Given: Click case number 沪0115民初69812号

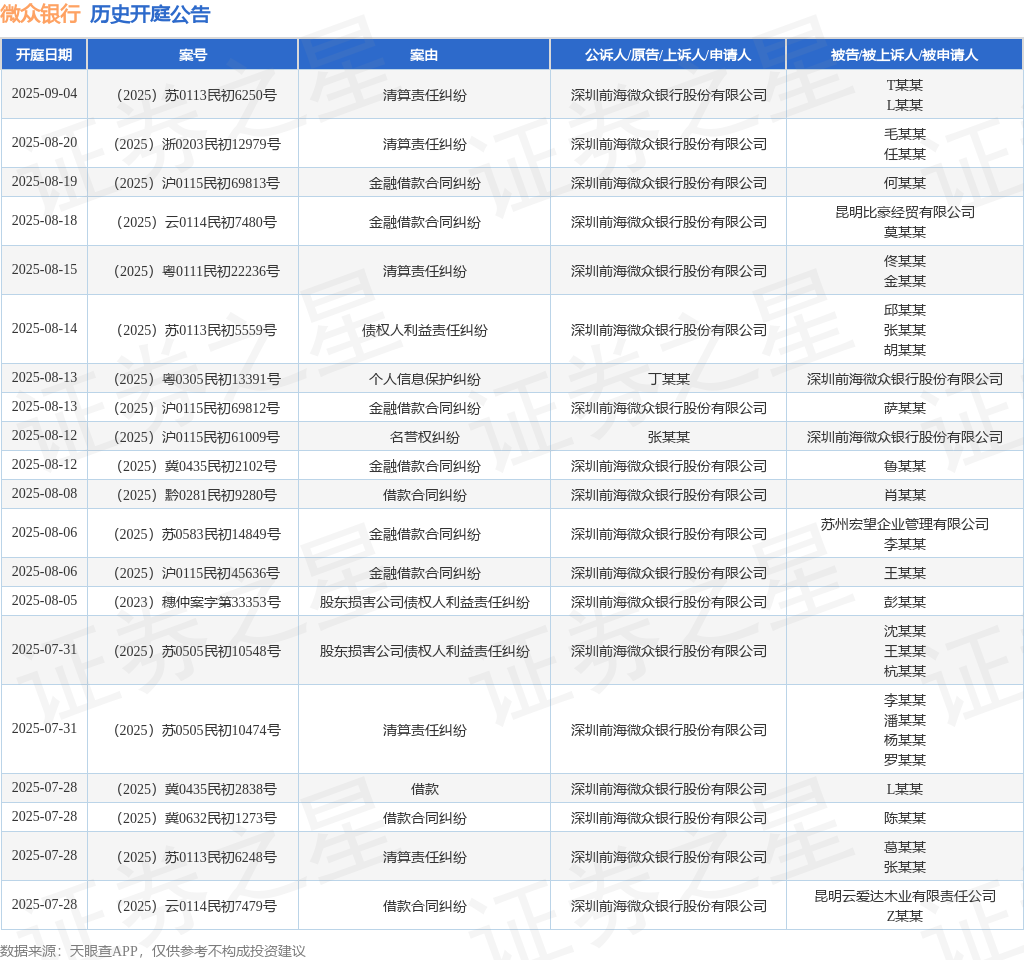Looking at the screenshot, I should (x=196, y=408).
